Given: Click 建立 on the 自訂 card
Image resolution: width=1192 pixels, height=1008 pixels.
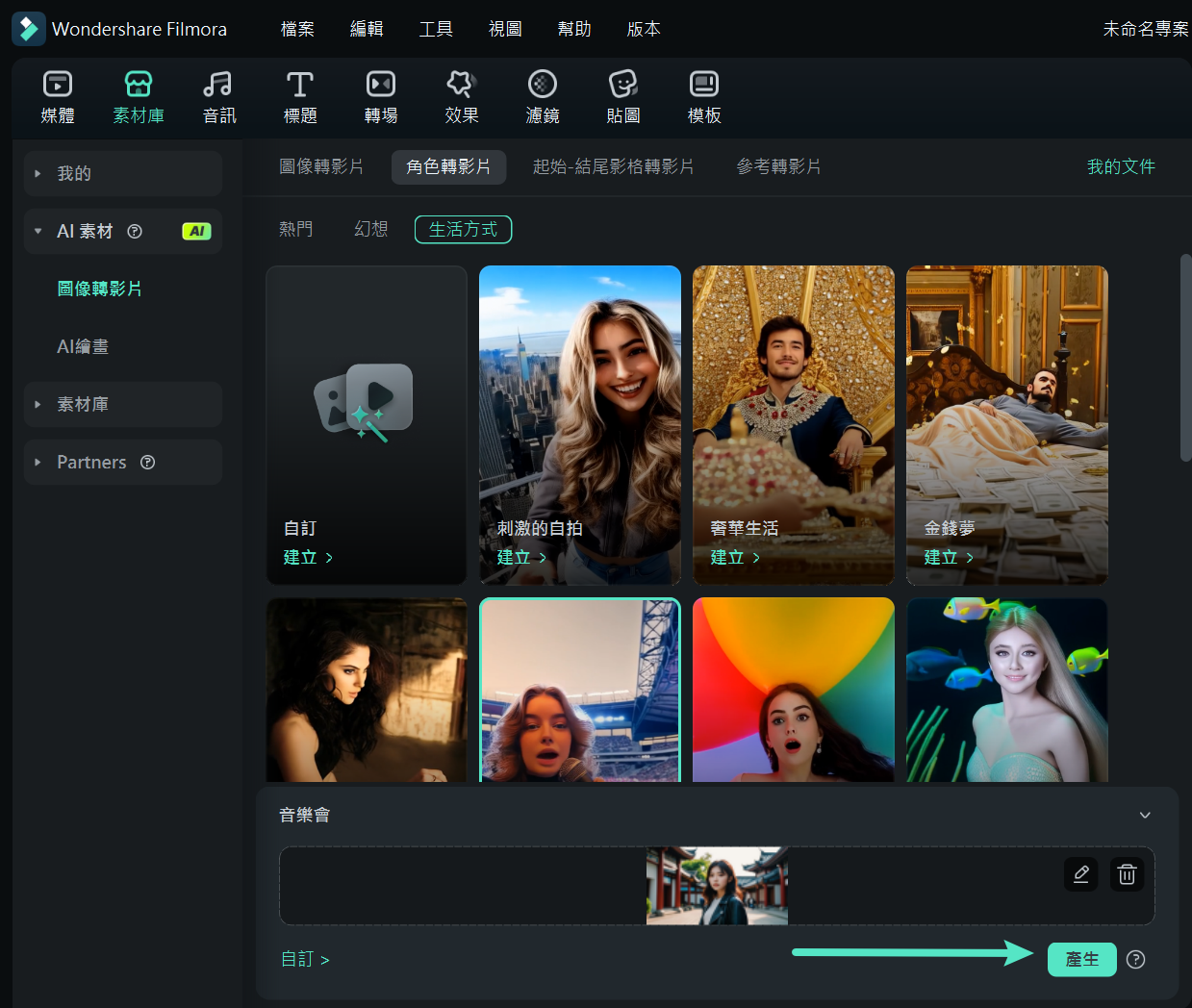Looking at the screenshot, I should [308, 557].
